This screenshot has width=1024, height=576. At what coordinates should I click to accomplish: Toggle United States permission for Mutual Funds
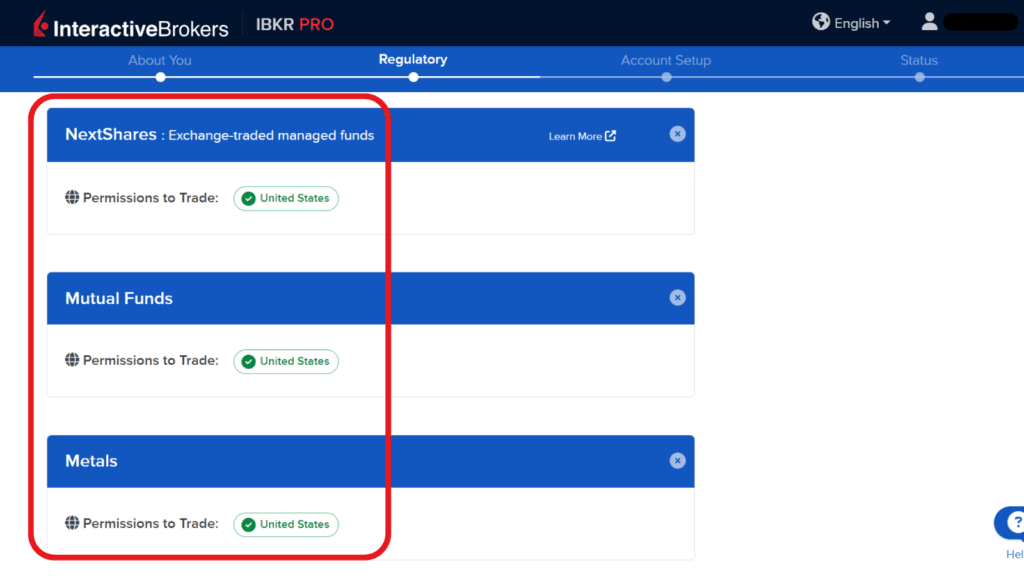coord(286,361)
